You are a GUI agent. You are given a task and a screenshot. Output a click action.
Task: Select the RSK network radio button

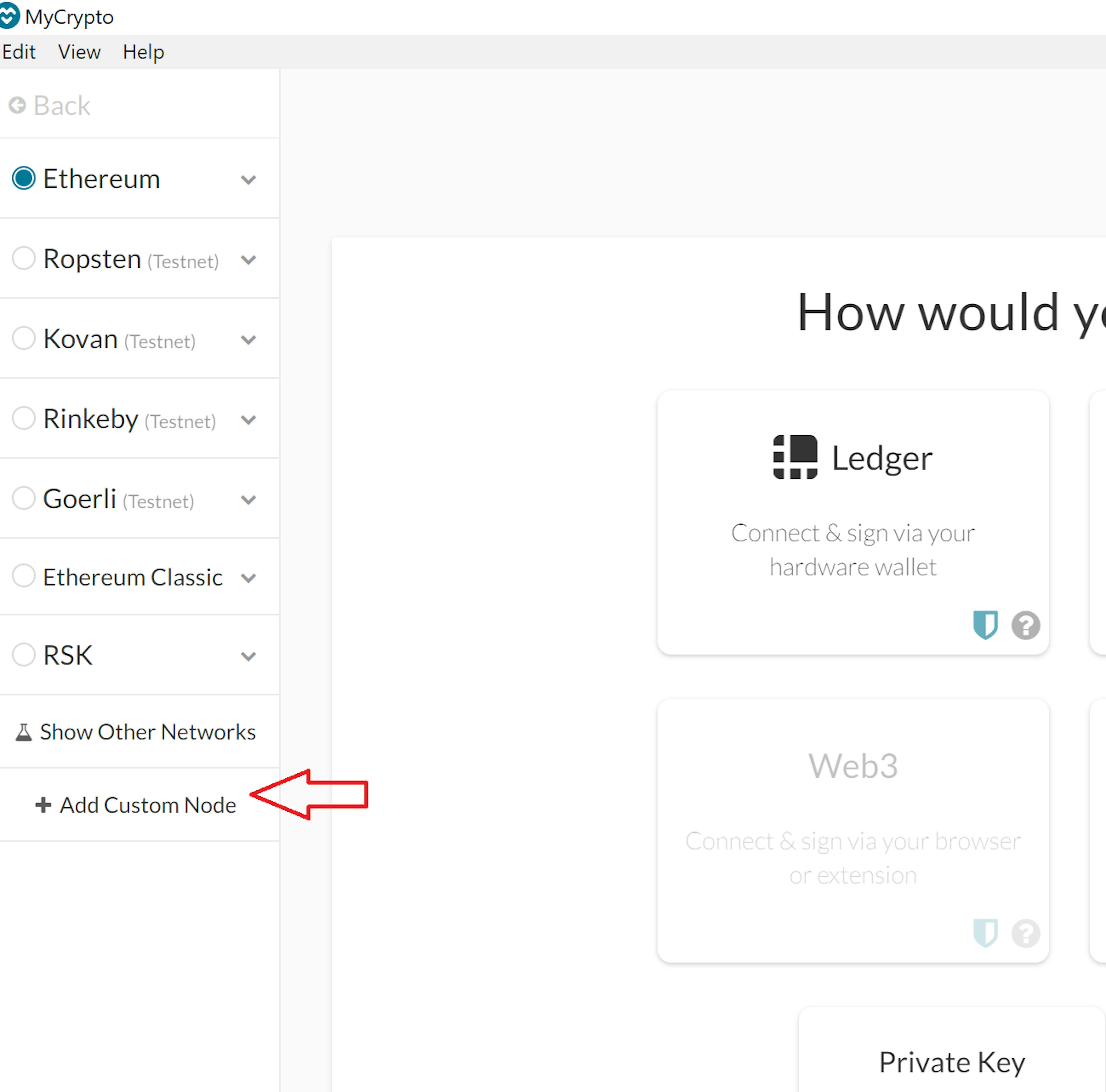pyautogui.click(x=24, y=655)
